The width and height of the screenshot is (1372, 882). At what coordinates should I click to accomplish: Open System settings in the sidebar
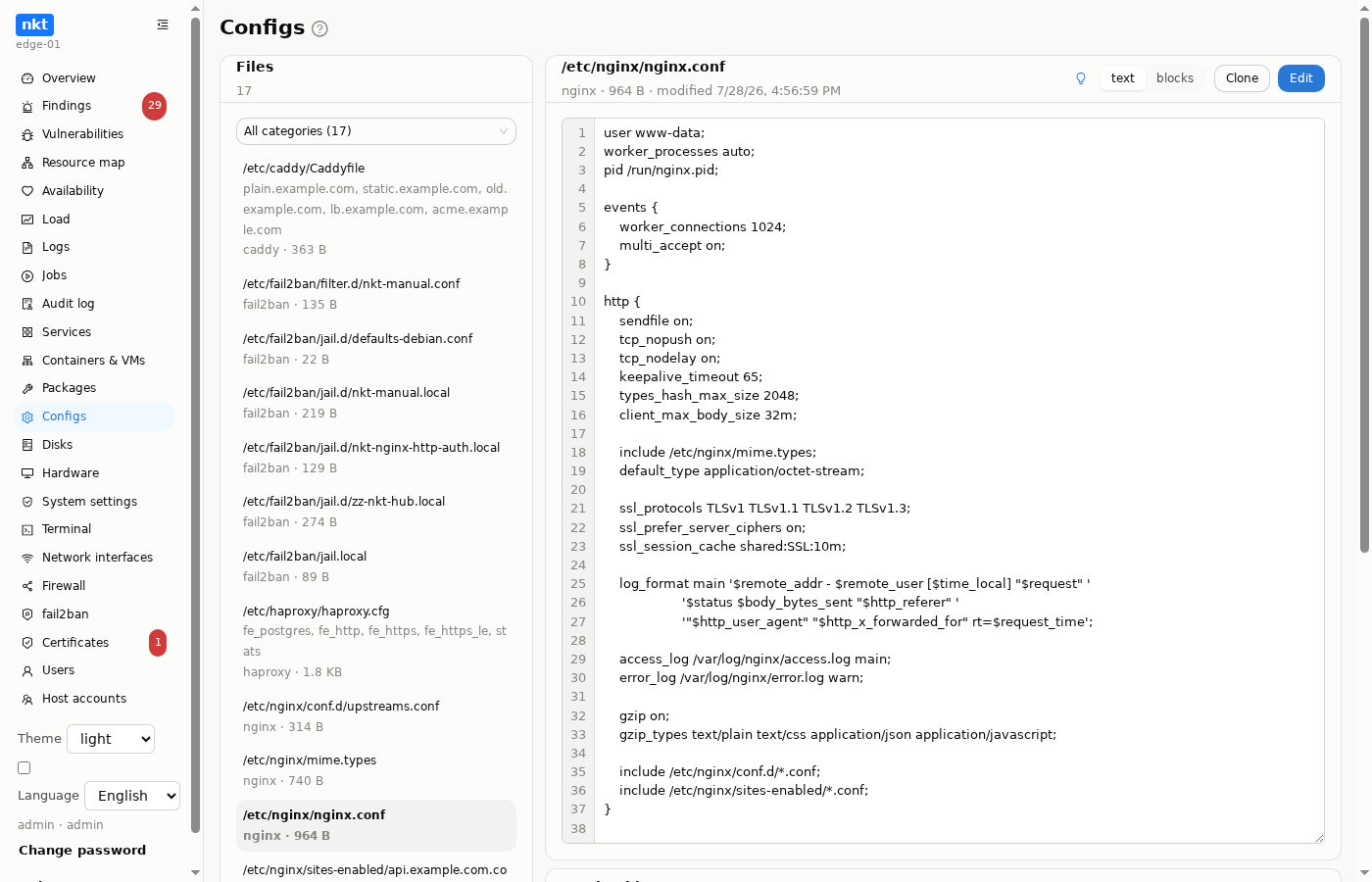click(x=94, y=502)
